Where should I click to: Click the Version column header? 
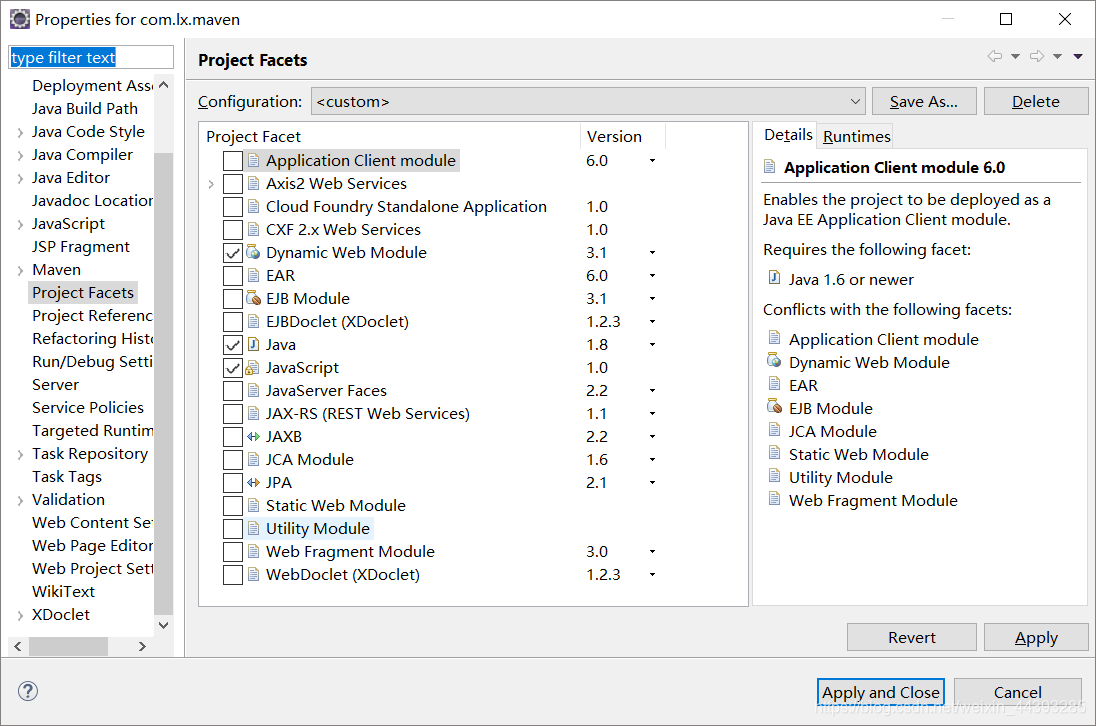point(622,136)
